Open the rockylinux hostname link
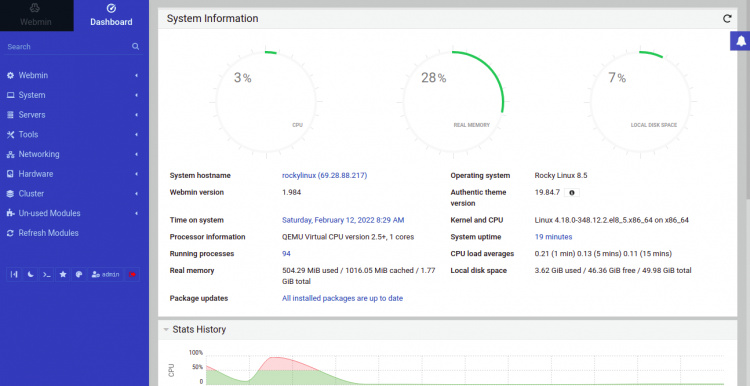The image size is (750, 386). (x=324, y=176)
